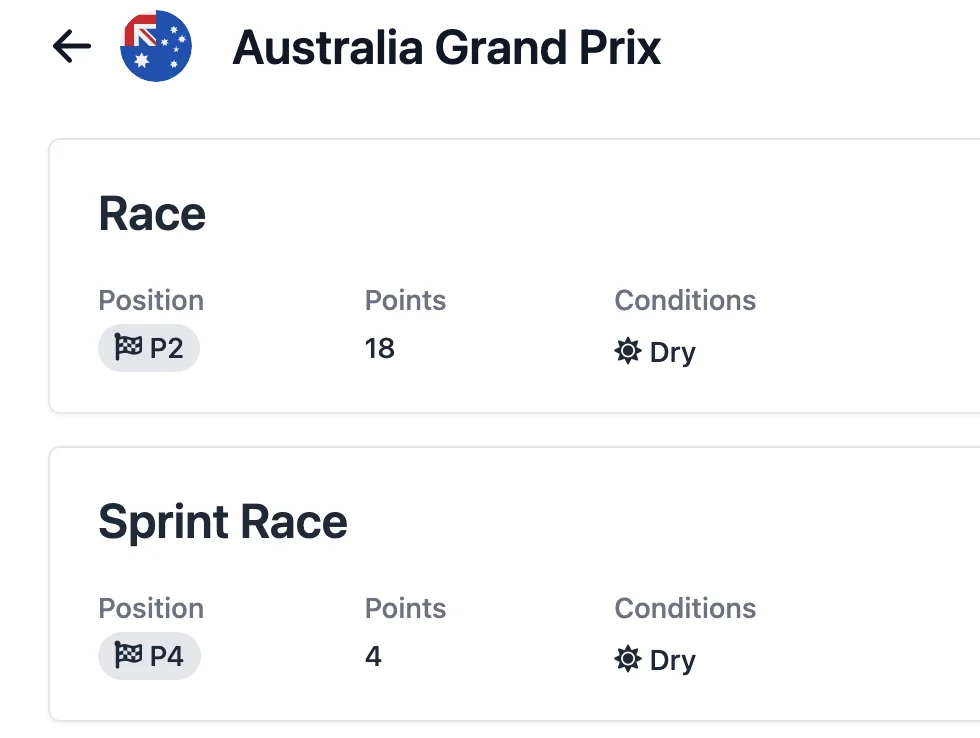Click the Sprint Race card heading
The width and height of the screenshot is (980, 738).
tap(222, 522)
